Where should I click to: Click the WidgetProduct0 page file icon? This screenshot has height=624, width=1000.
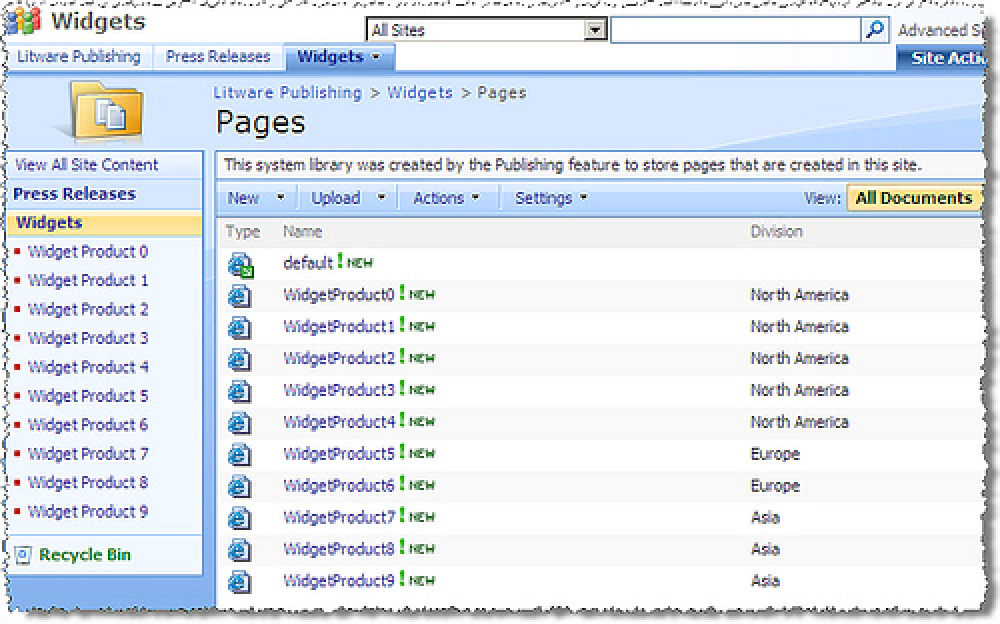[x=240, y=296]
